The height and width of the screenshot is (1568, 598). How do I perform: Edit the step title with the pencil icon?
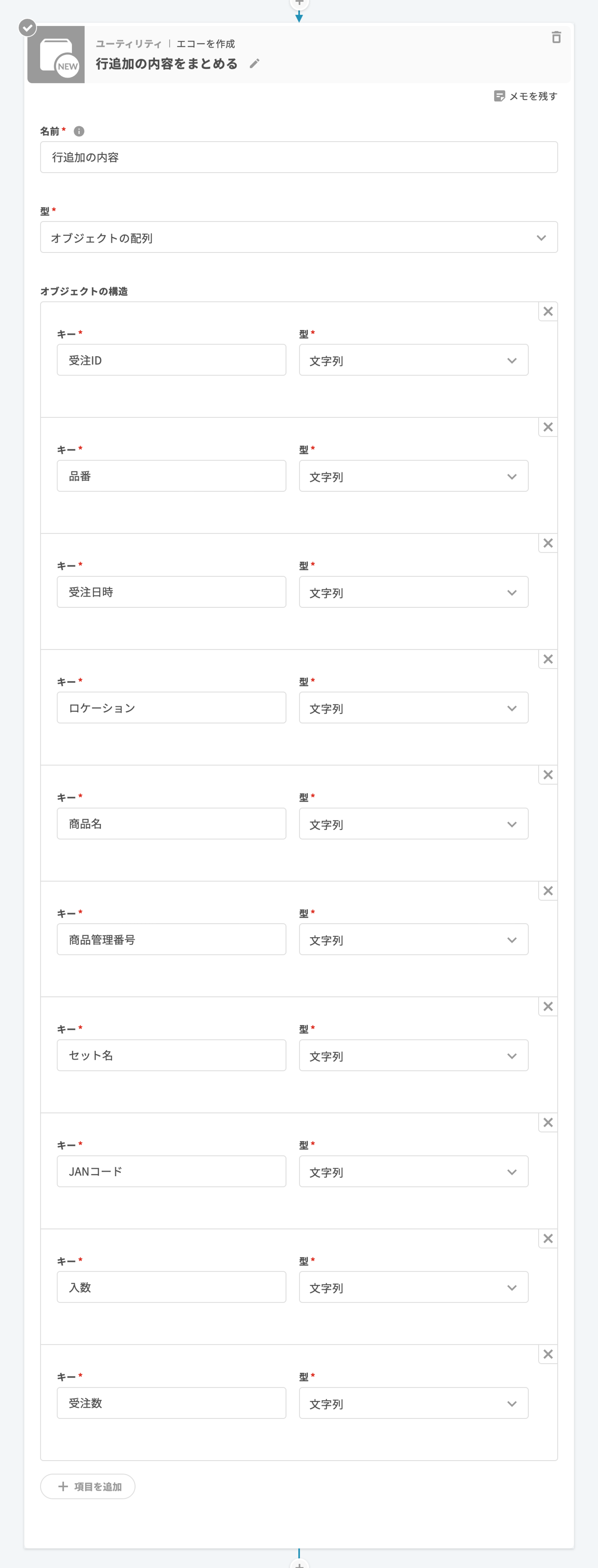(254, 64)
